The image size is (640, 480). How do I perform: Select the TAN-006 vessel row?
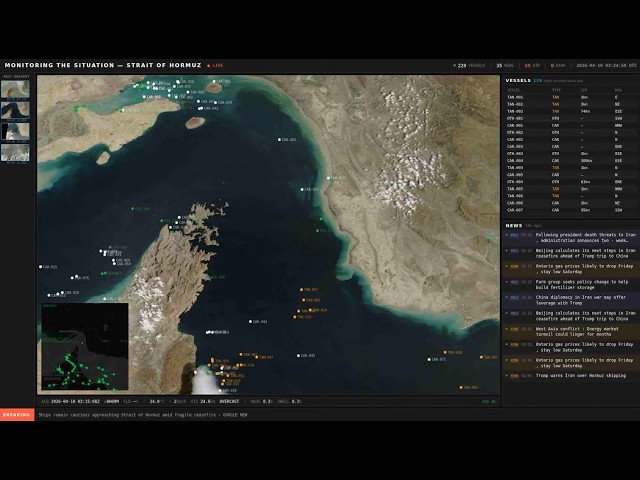[571, 196]
